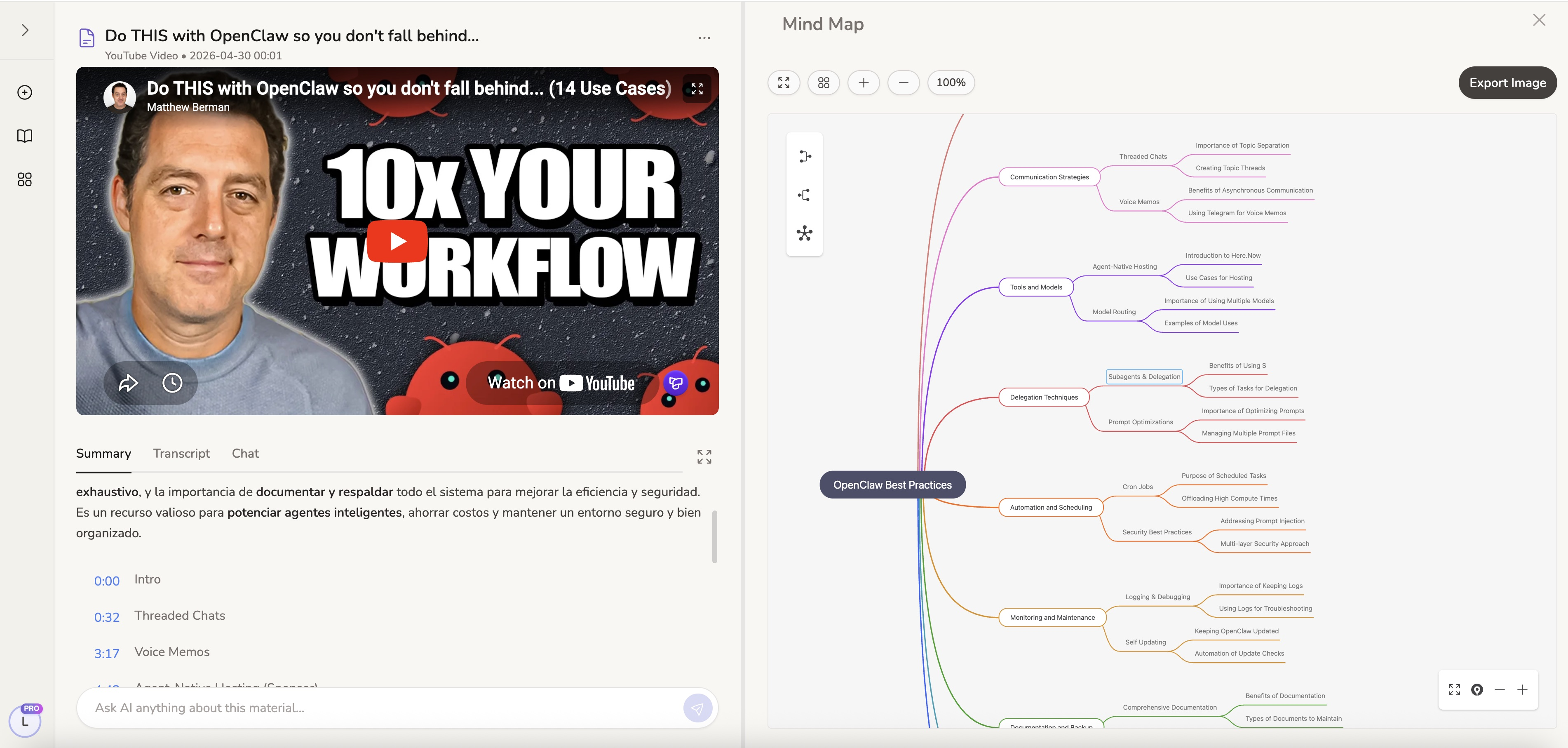The height and width of the screenshot is (748, 1568).
Task: Switch to the Chat tab
Action: click(245, 453)
